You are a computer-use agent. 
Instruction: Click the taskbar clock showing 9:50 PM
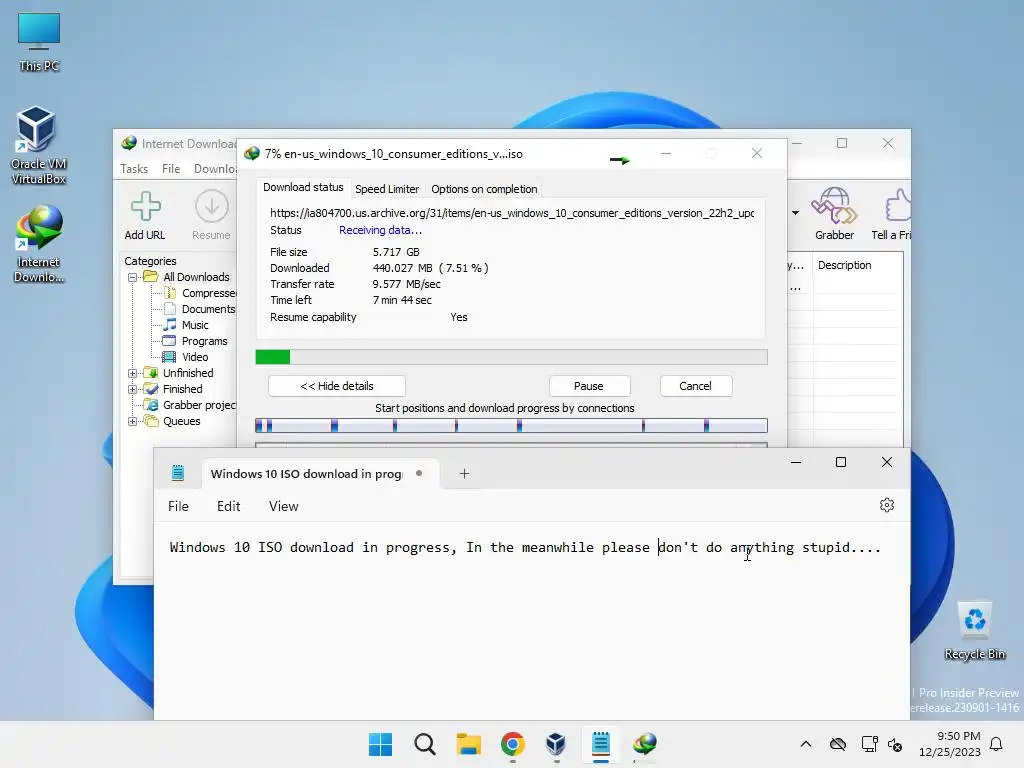coord(950,744)
